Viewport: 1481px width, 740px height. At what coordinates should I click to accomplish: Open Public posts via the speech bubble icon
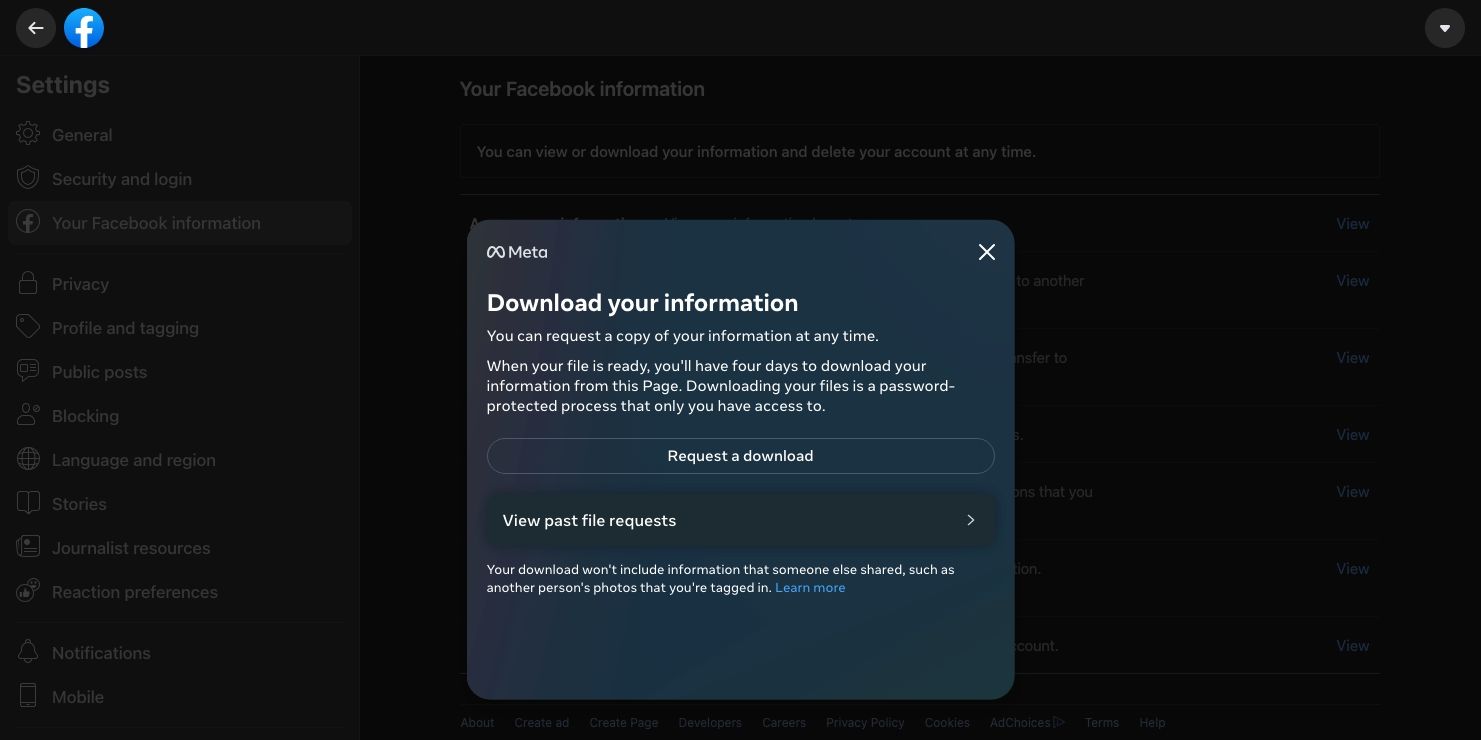[28, 372]
